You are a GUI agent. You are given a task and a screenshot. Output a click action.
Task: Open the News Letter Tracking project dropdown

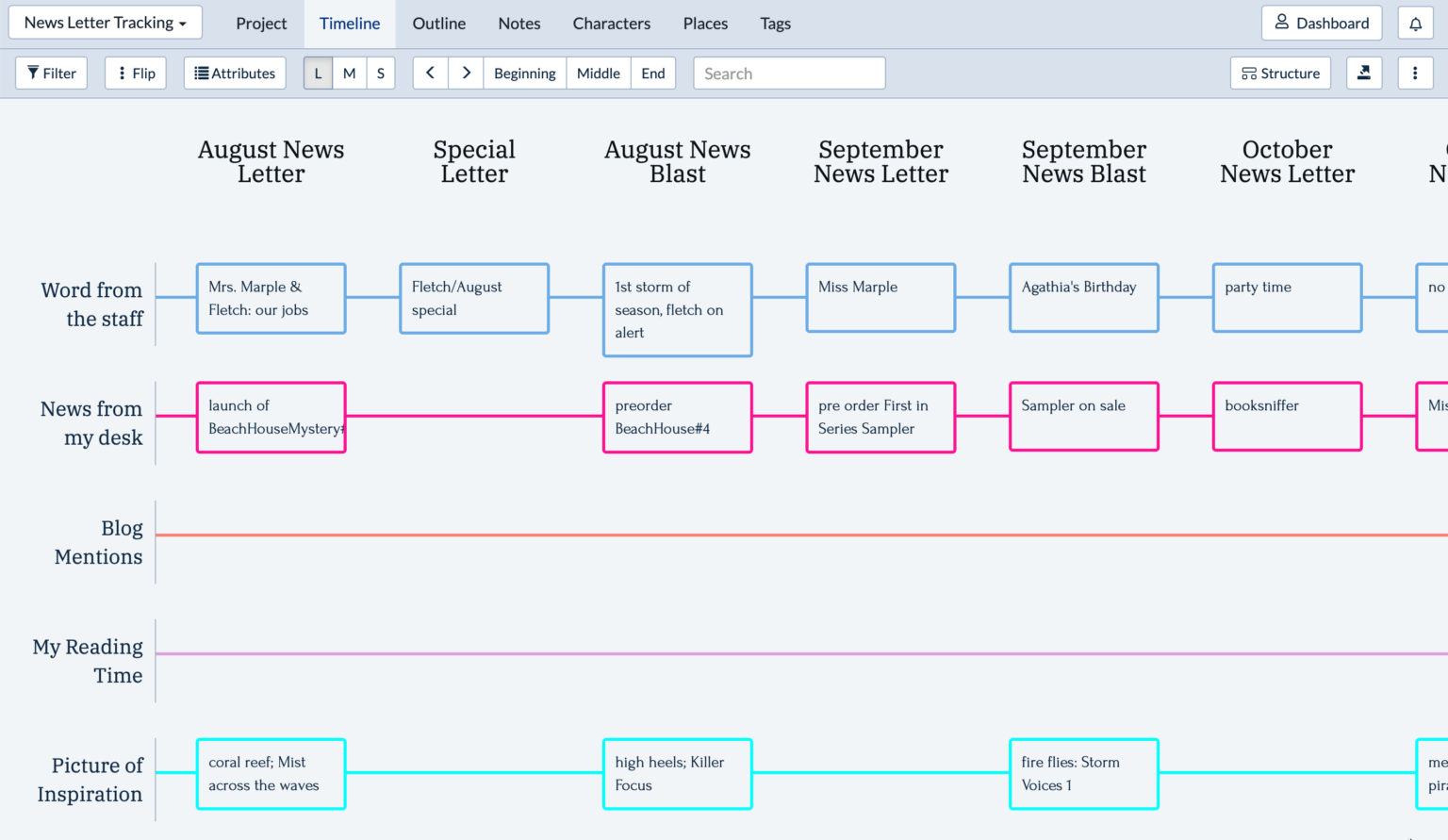click(x=105, y=23)
